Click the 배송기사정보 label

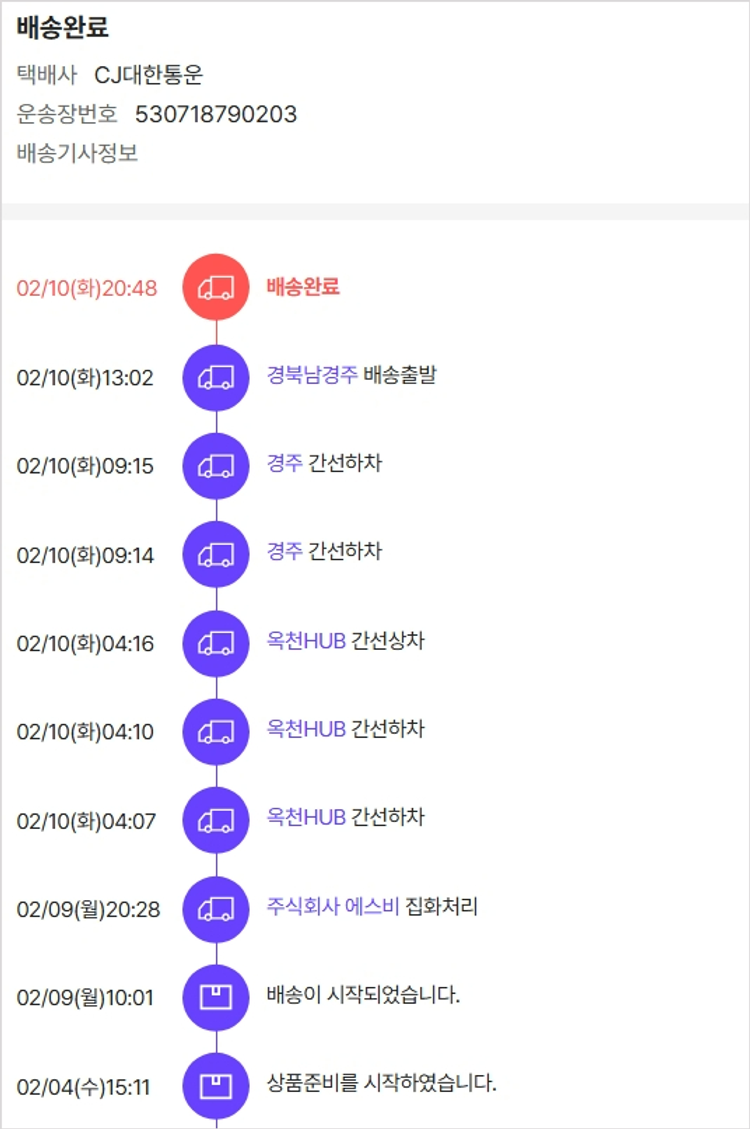point(77,154)
